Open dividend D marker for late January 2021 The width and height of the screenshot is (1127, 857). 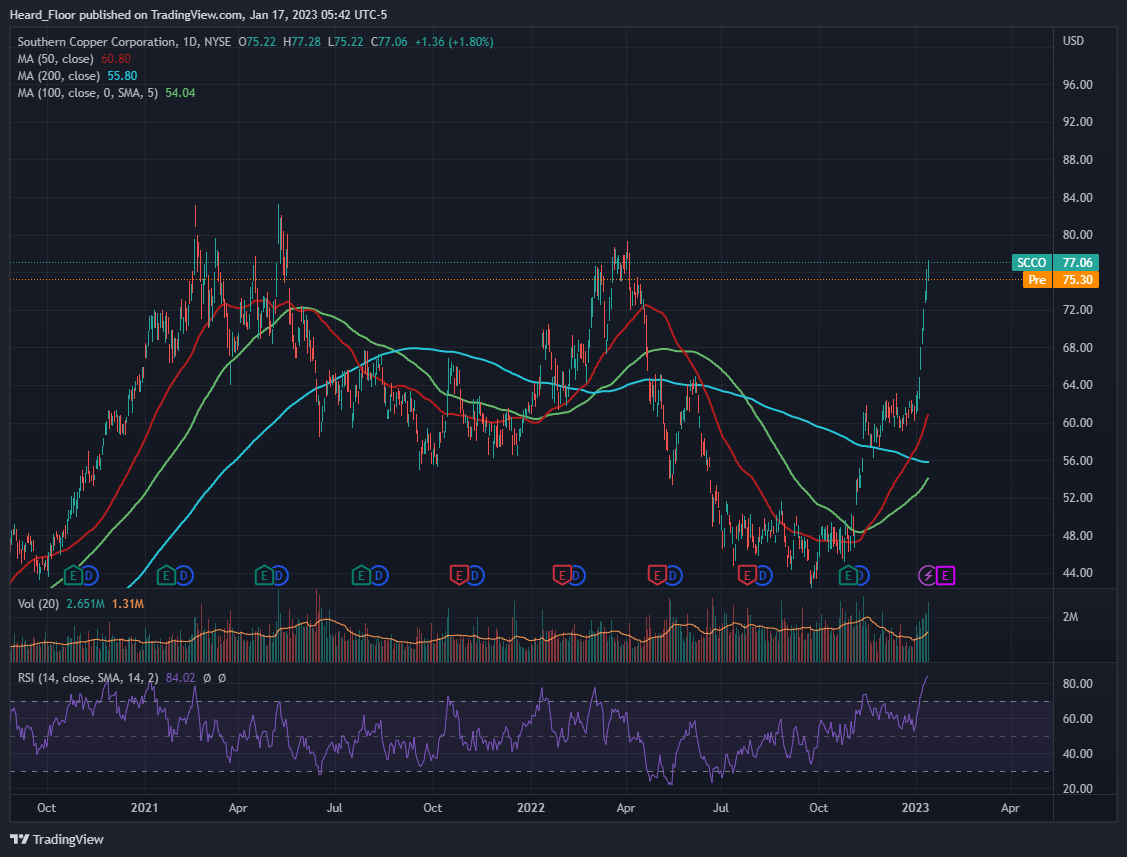click(184, 575)
